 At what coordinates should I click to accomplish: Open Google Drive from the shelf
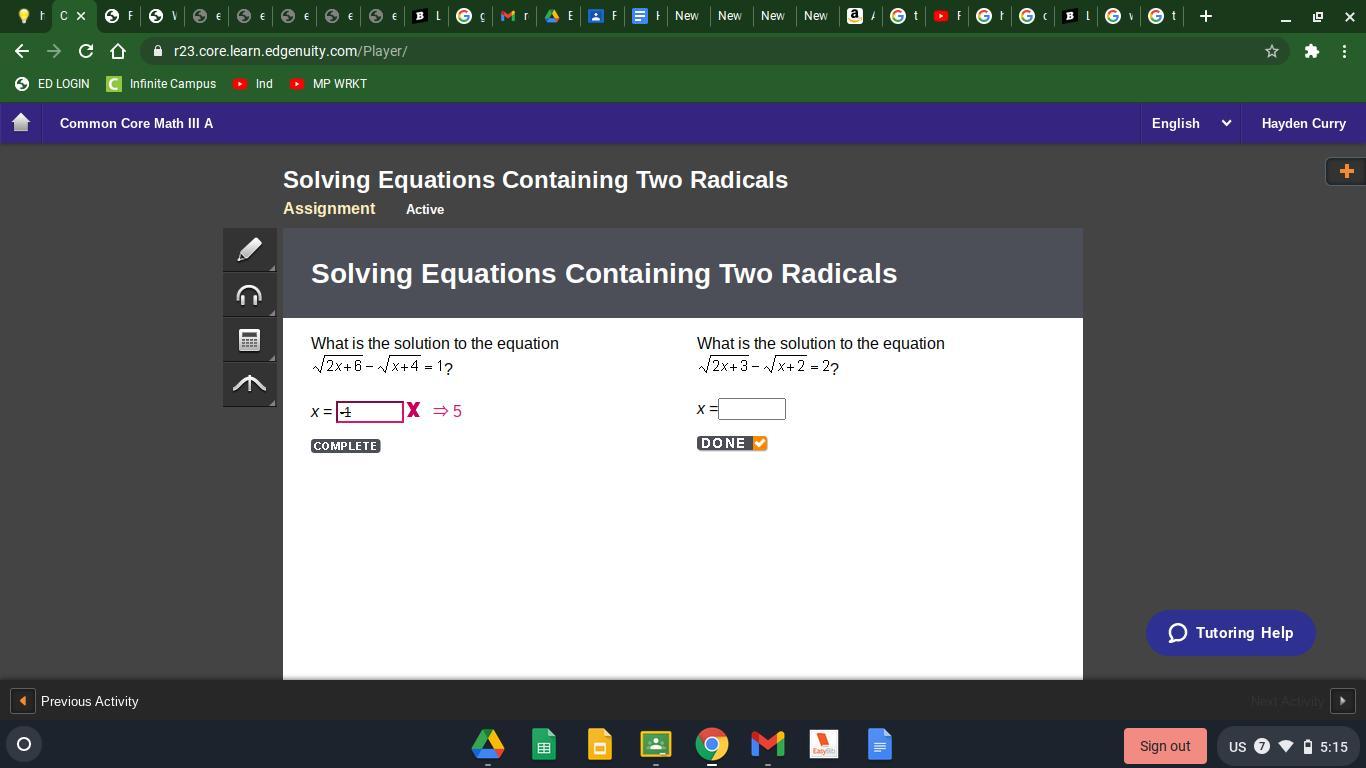[488, 745]
